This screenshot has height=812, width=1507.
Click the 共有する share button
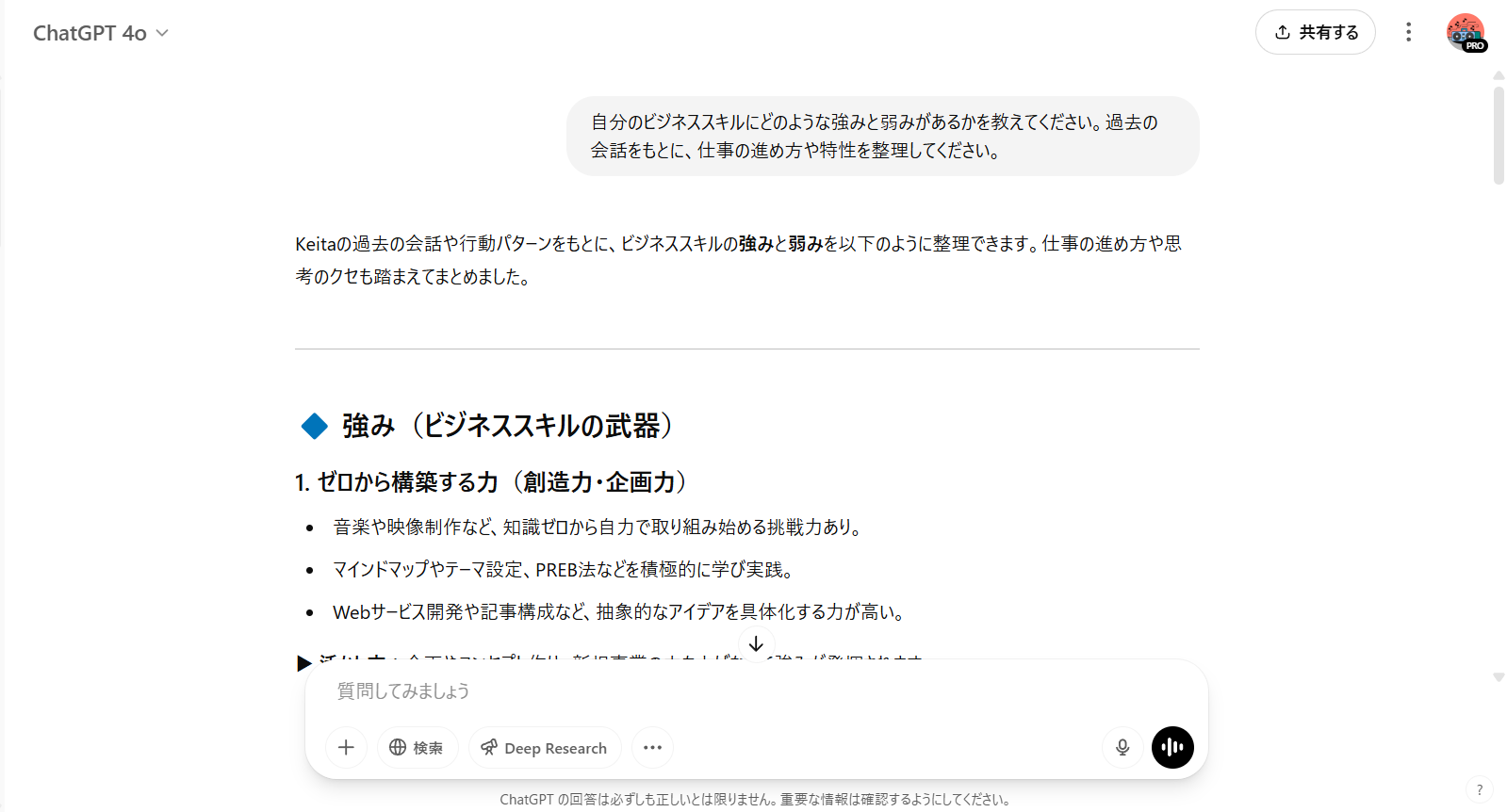pos(1315,32)
